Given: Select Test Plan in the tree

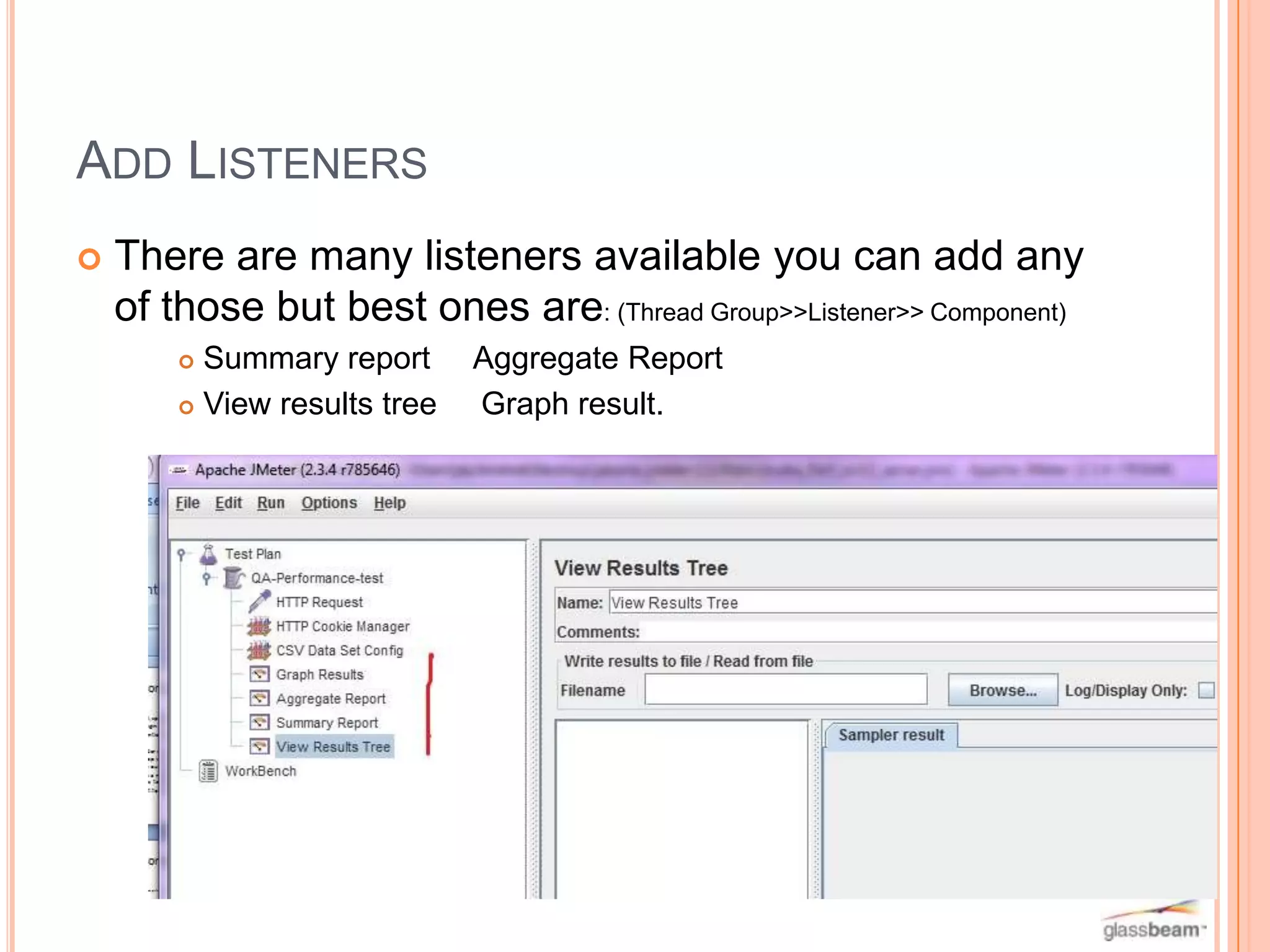Looking at the screenshot, I should point(253,554).
